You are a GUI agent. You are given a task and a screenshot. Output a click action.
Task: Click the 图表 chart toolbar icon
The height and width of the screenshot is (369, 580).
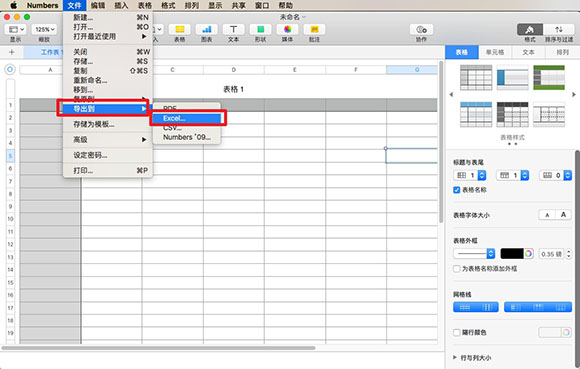(207, 30)
